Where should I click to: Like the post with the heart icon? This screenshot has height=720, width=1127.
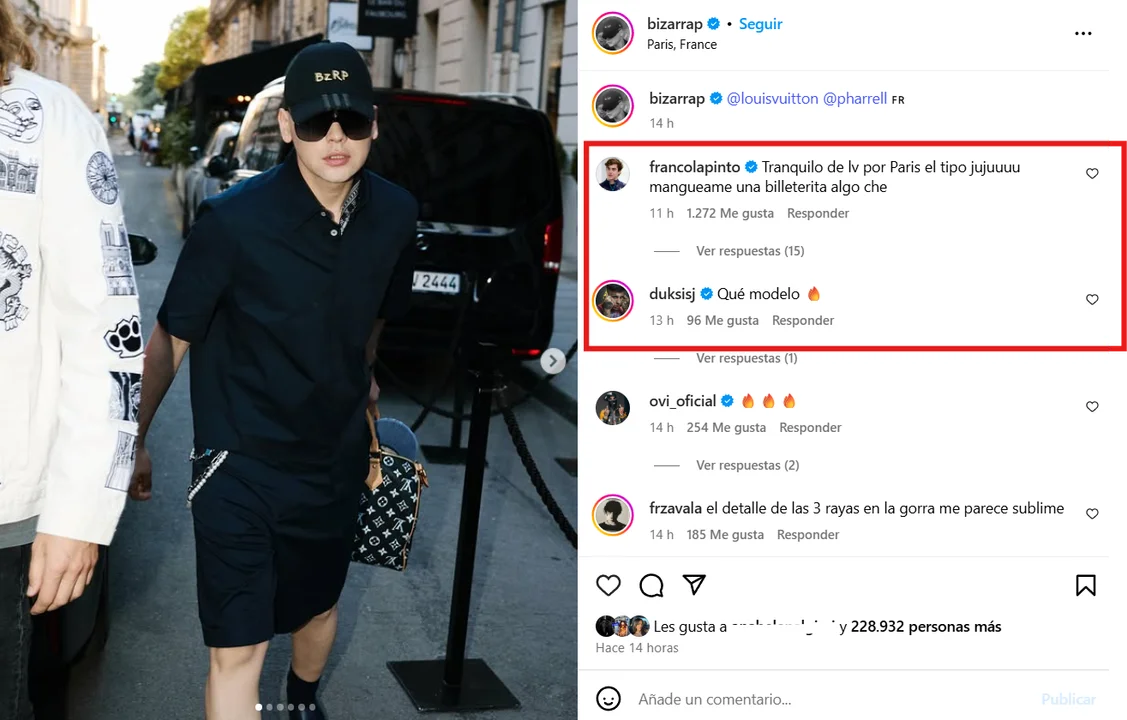click(608, 586)
